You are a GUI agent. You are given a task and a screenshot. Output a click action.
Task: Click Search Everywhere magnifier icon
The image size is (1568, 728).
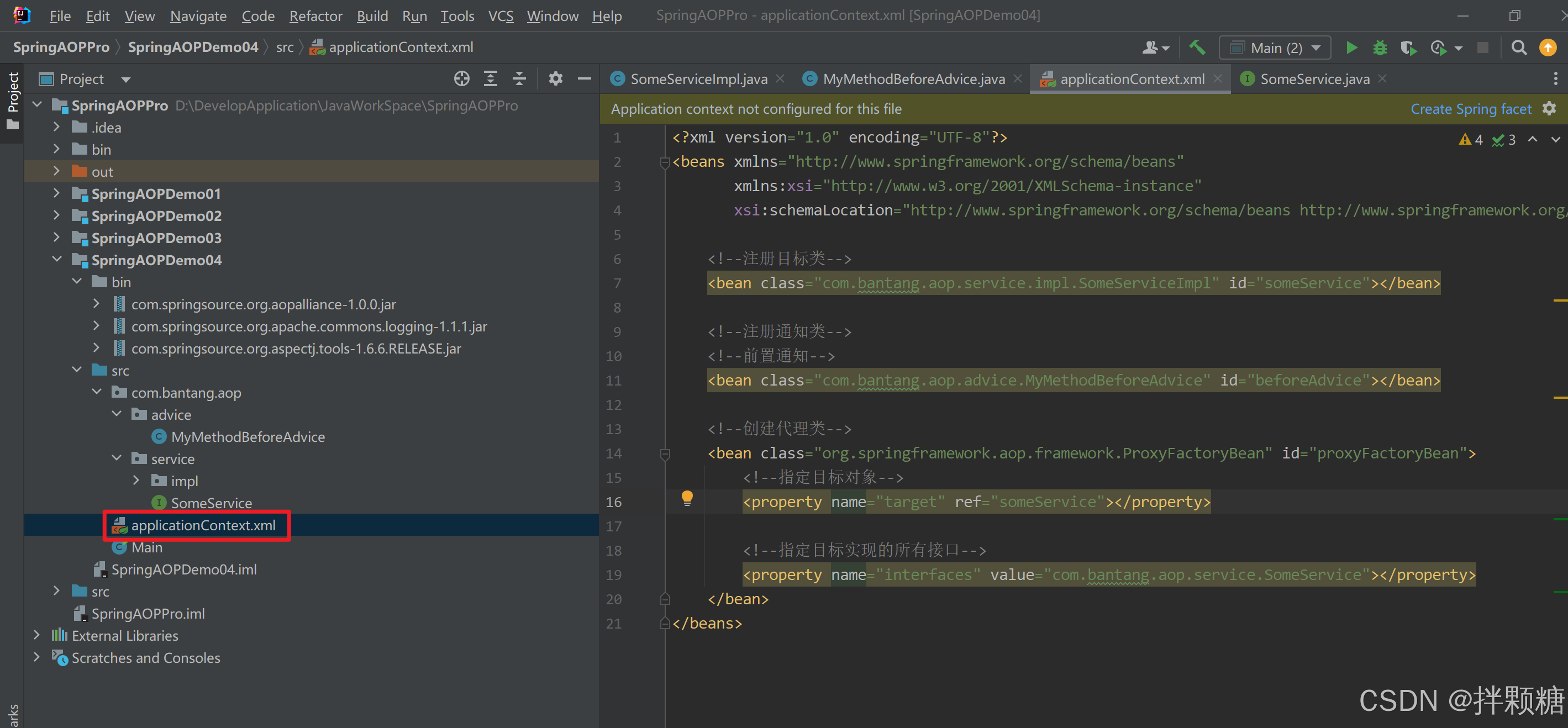(x=1519, y=48)
